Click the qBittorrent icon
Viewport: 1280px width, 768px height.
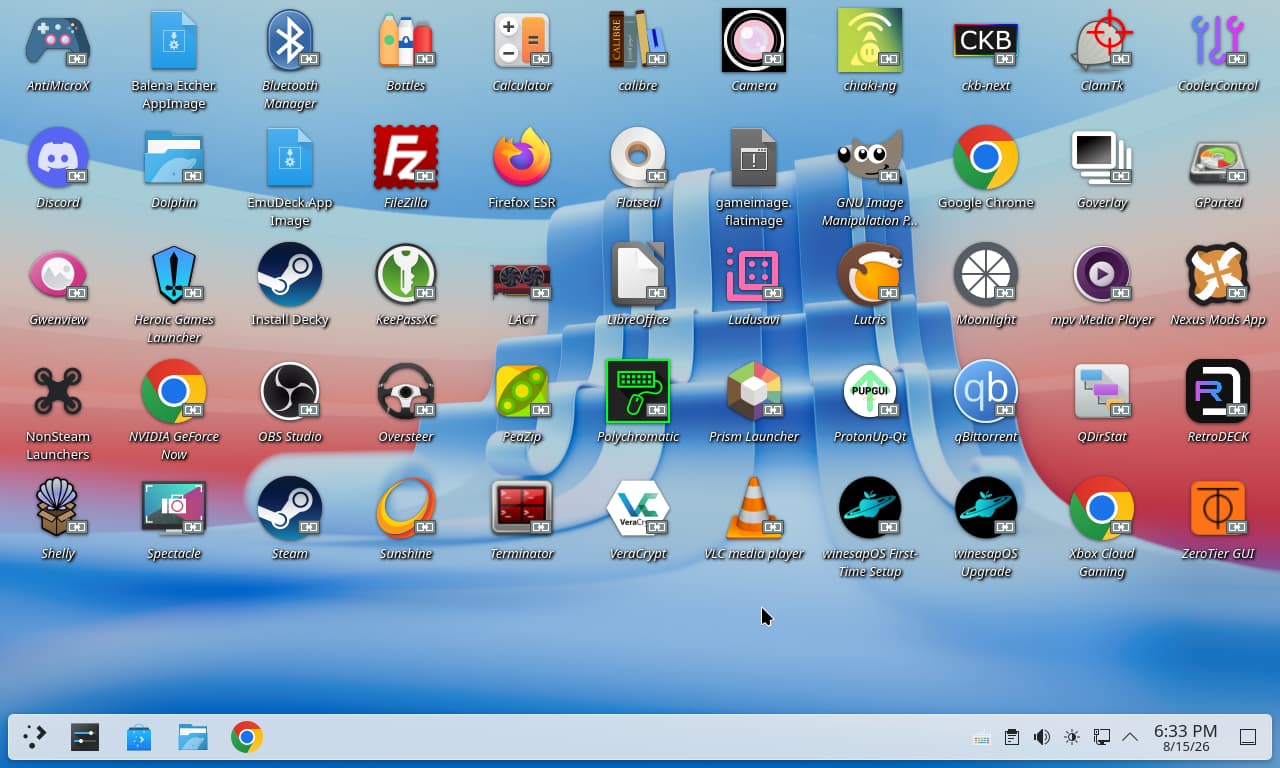click(986, 392)
